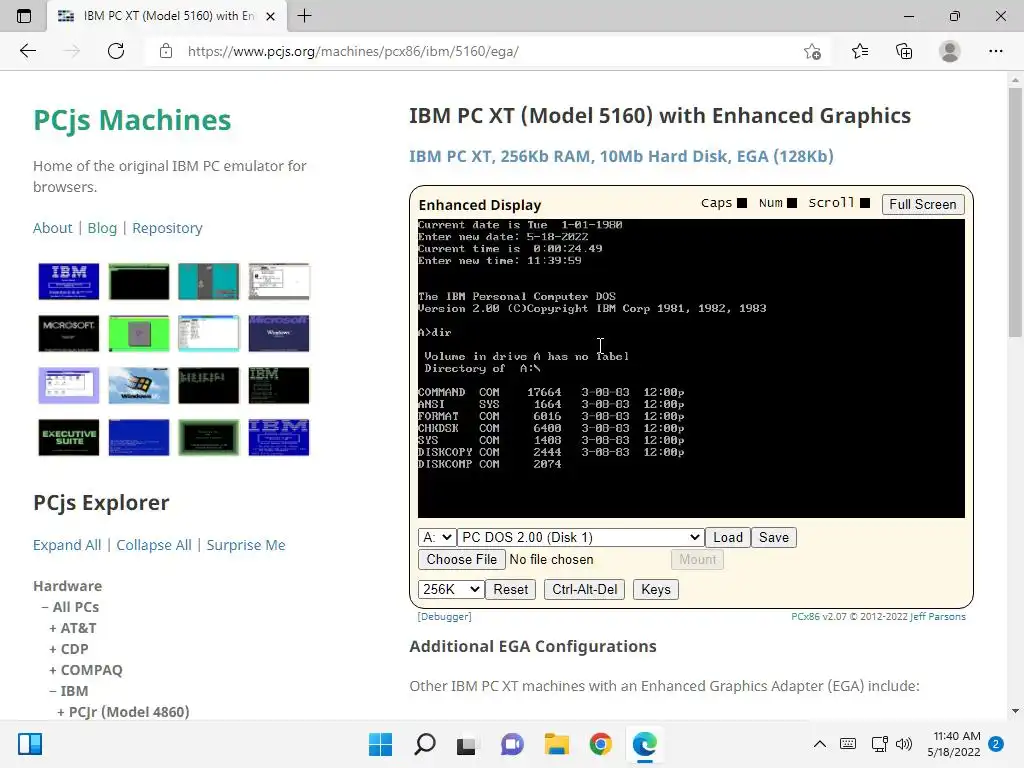The height and width of the screenshot is (768, 1024).
Task: Expand the CDP tree node
Action: (69, 649)
